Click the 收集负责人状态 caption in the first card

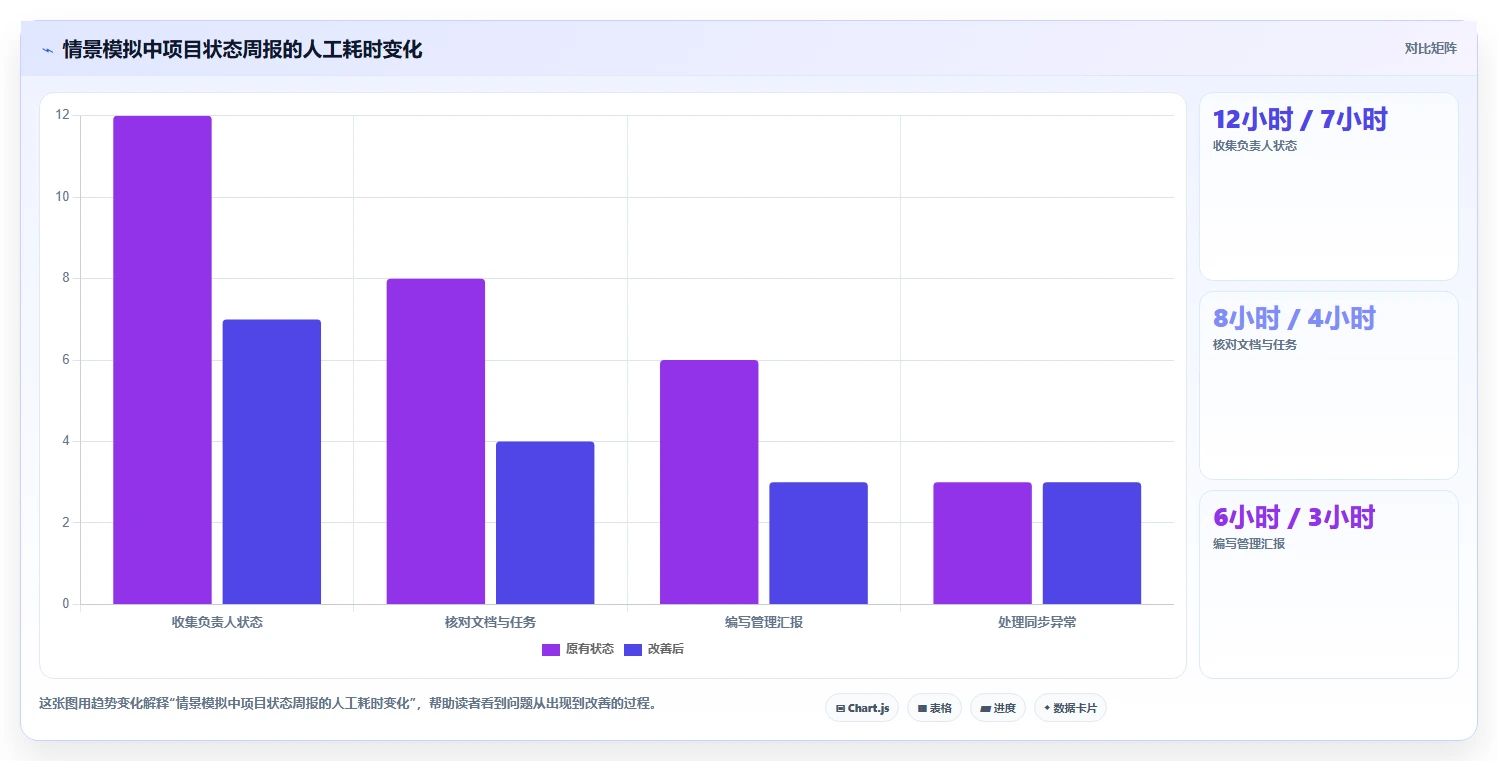[x=1254, y=145]
